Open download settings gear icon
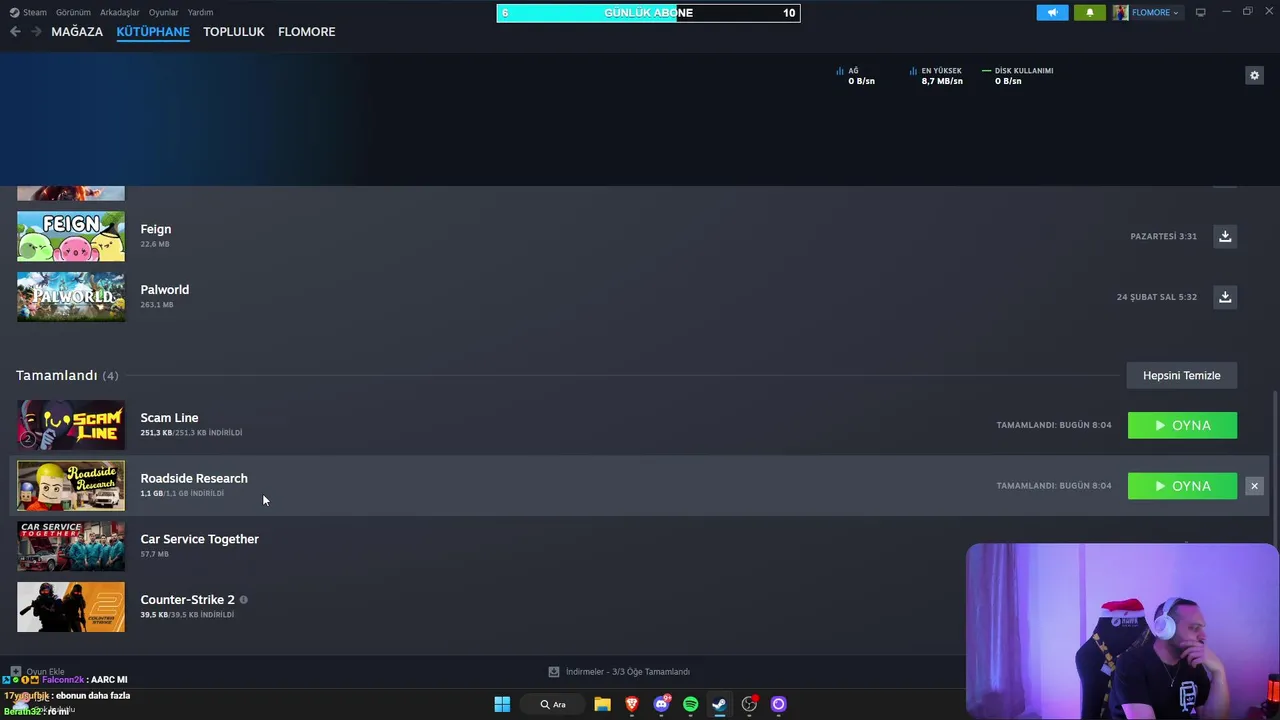This screenshot has height=720, width=1280. tap(1254, 75)
